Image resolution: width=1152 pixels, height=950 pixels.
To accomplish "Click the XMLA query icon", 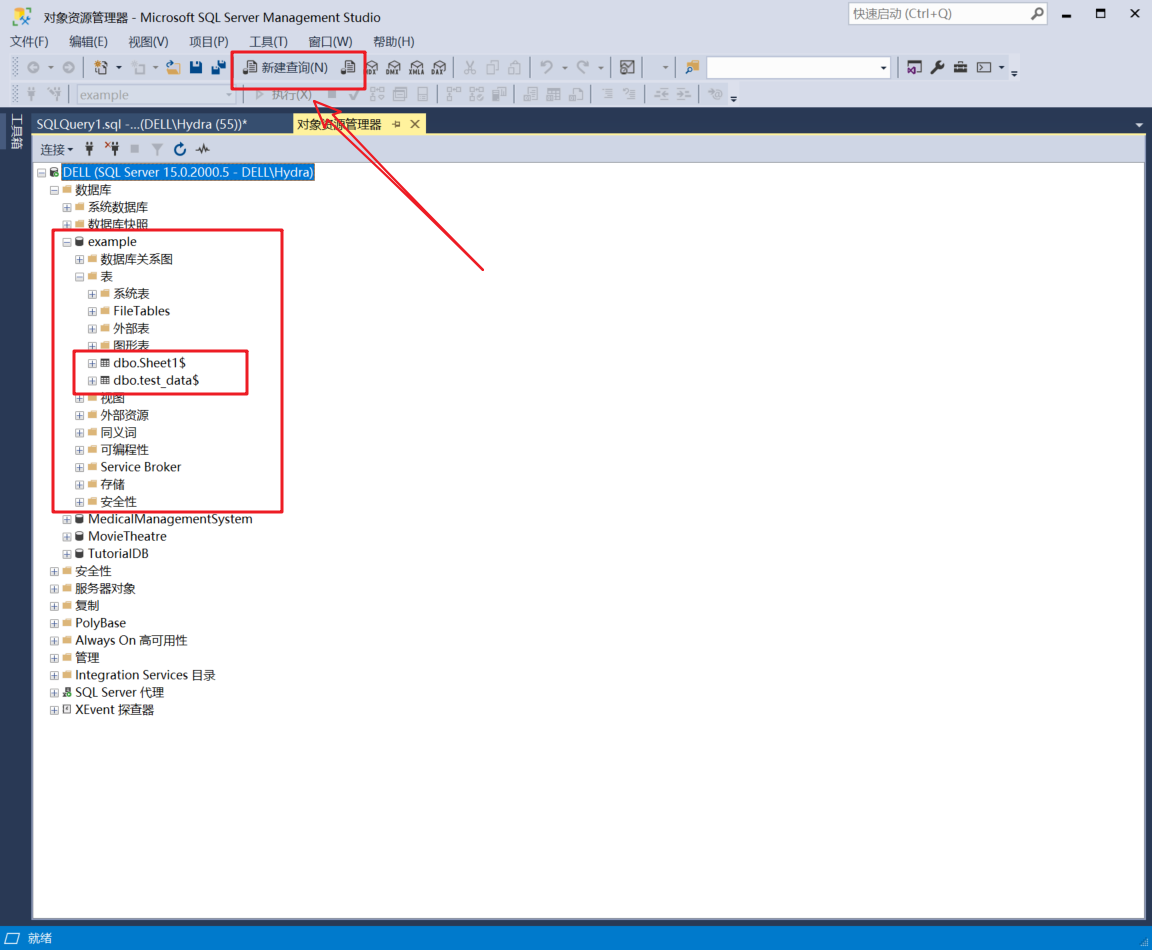I will [x=417, y=68].
